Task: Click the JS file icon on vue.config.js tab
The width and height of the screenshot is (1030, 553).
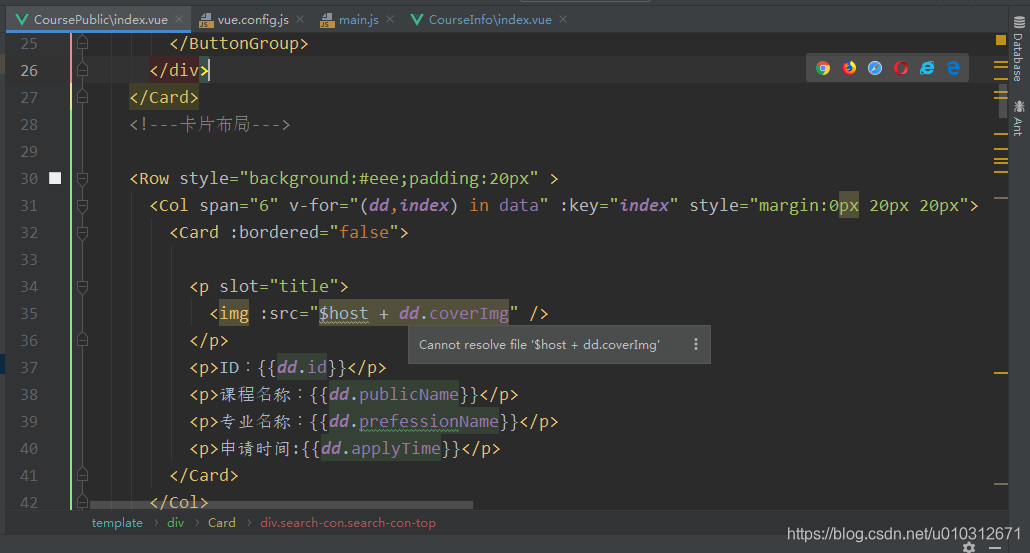Action: pyautogui.click(x=206, y=20)
